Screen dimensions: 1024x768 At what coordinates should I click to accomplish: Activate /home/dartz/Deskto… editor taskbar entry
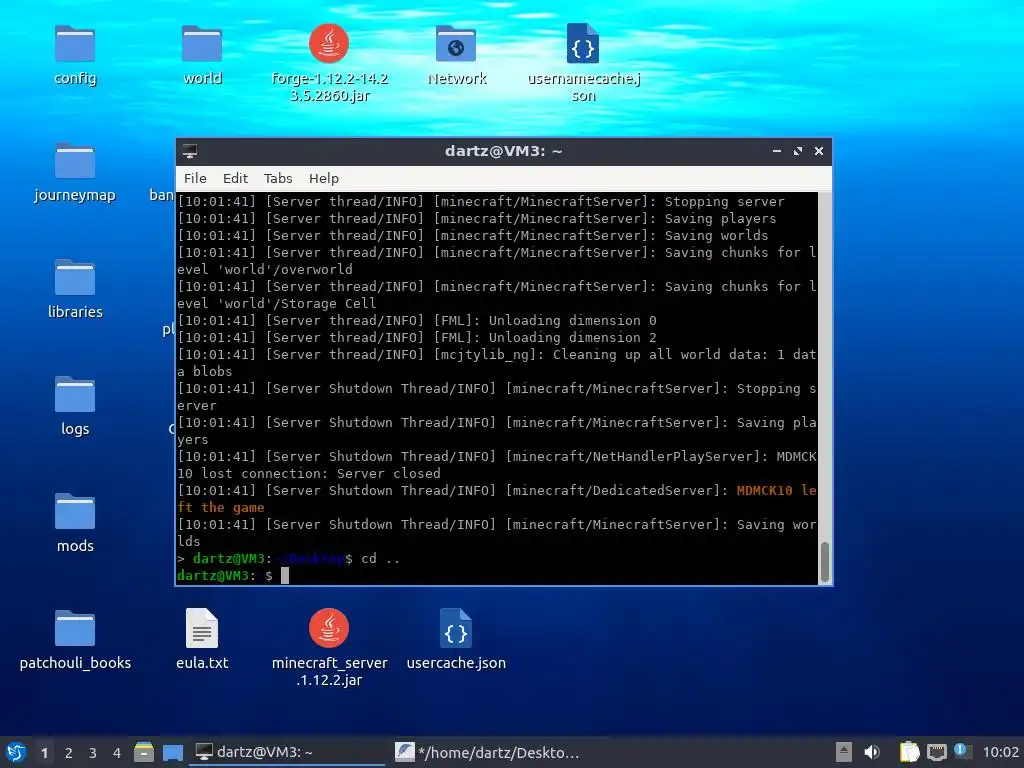[x=488, y=752]
